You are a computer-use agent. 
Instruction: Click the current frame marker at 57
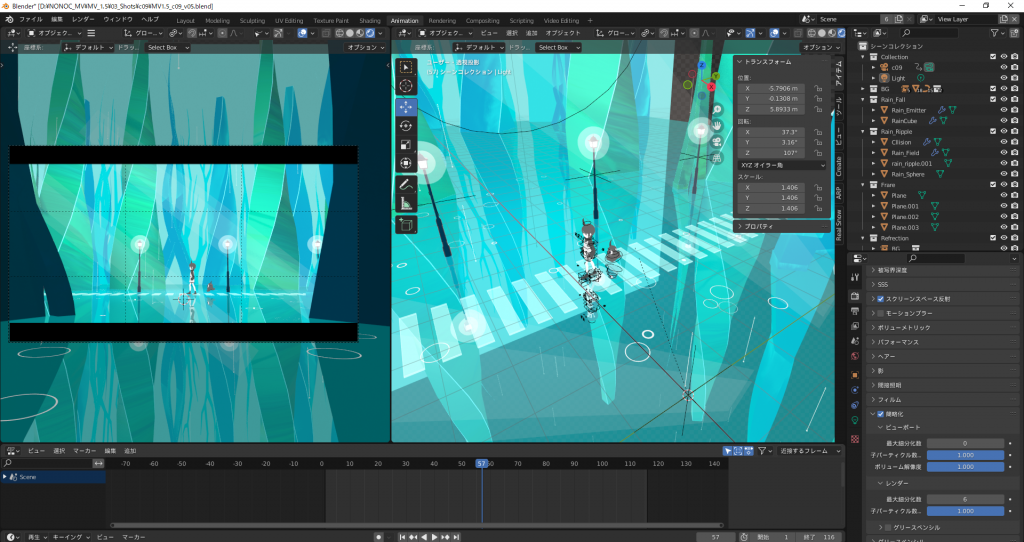[481, 464]
